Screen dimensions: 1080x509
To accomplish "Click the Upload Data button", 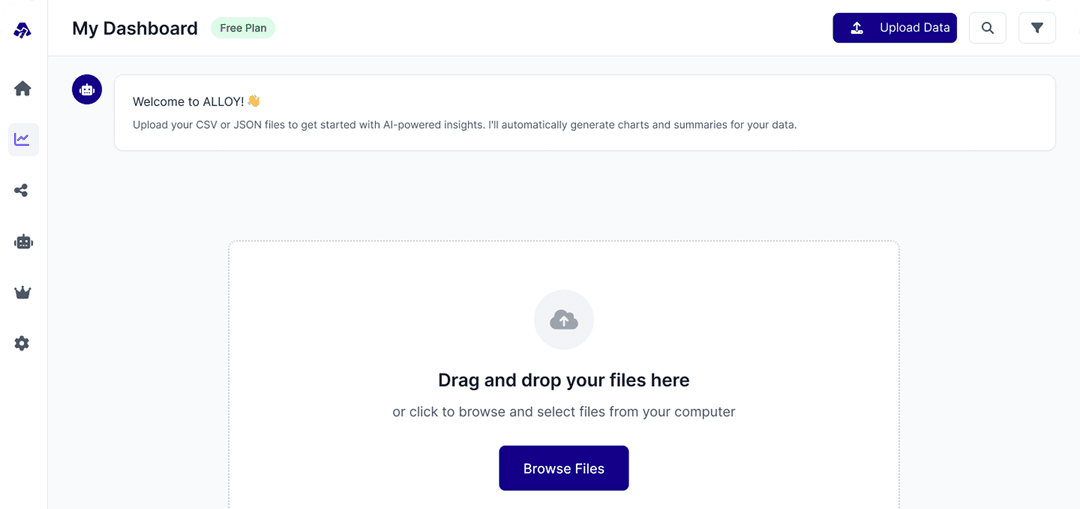I will (x=895, y=28).
